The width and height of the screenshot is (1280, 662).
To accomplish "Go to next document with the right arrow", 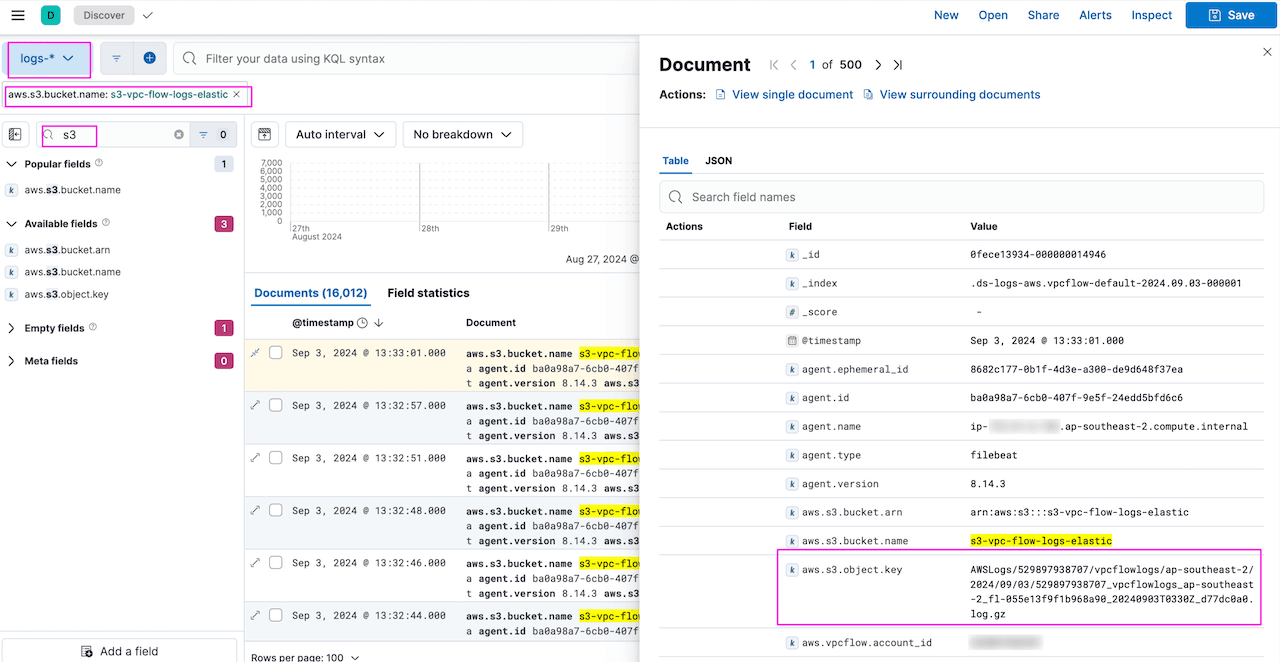I will tap(878, 64).
